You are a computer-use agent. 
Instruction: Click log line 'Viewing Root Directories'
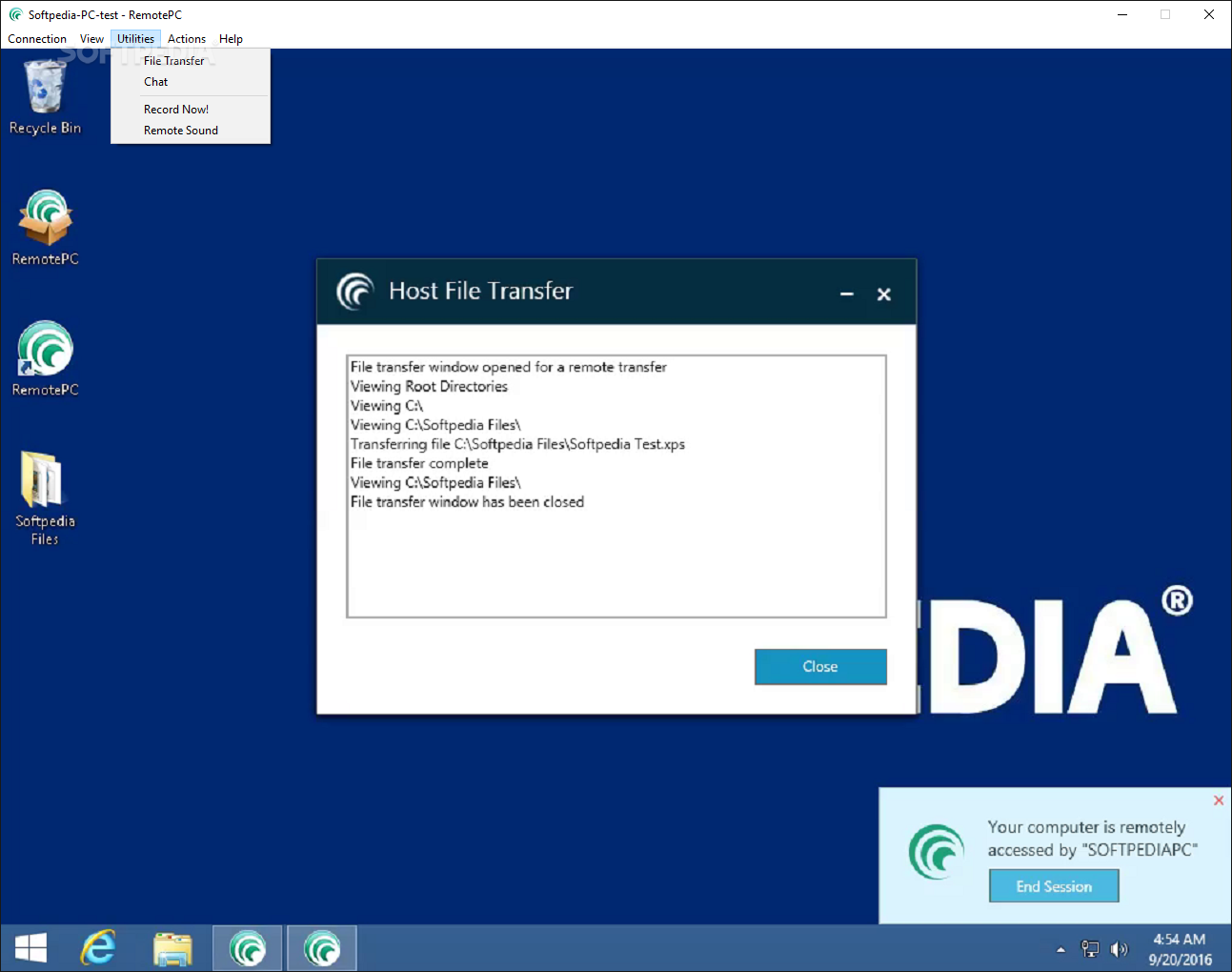pos(429,387)
